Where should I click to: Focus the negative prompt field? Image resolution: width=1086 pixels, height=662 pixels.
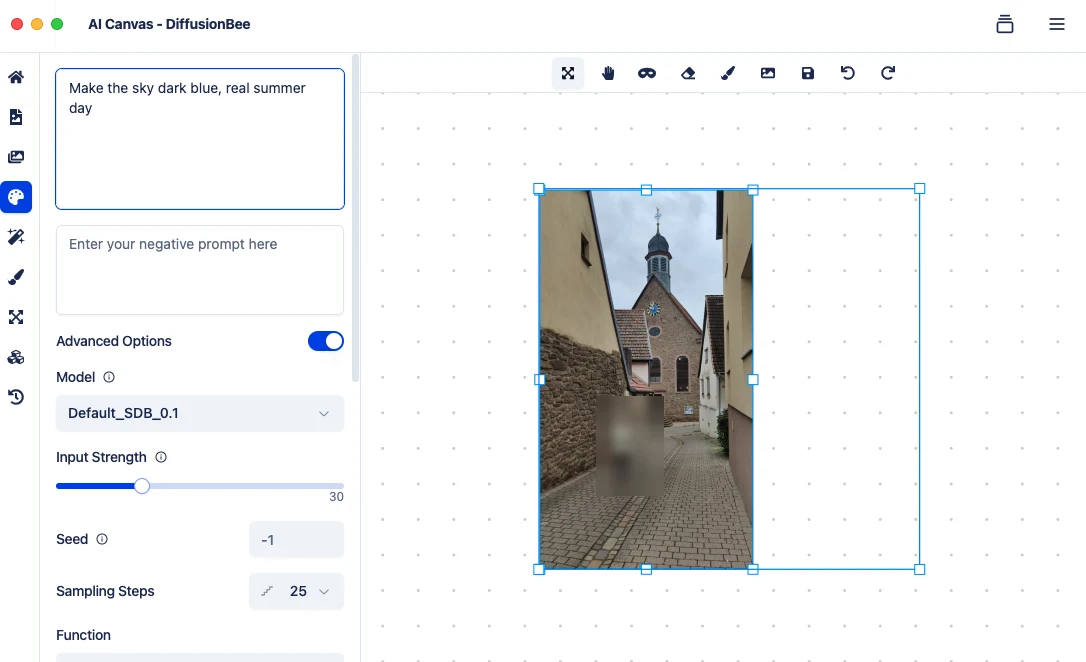pos(199,270)
